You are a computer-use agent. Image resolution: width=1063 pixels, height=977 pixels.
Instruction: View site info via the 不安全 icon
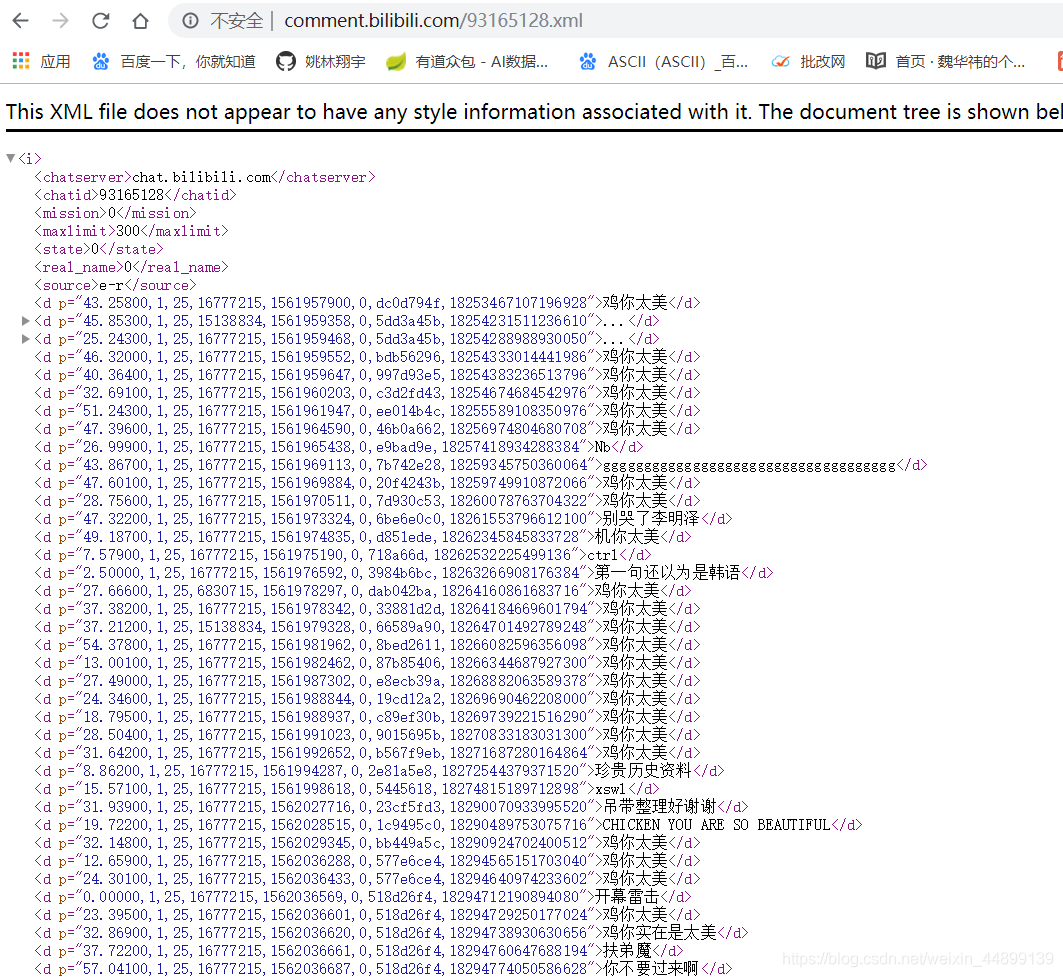tap(190, 21)
